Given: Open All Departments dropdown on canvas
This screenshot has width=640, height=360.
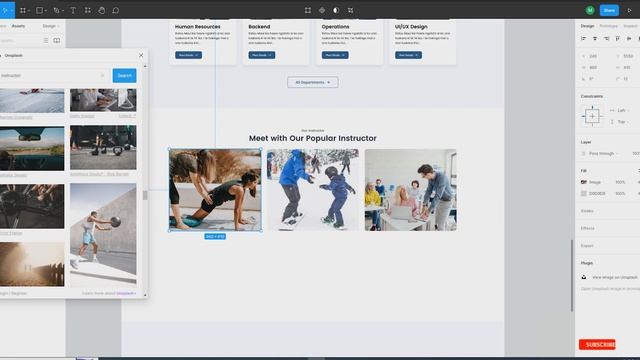Looking at the screenshot, I should click(313, 82).
